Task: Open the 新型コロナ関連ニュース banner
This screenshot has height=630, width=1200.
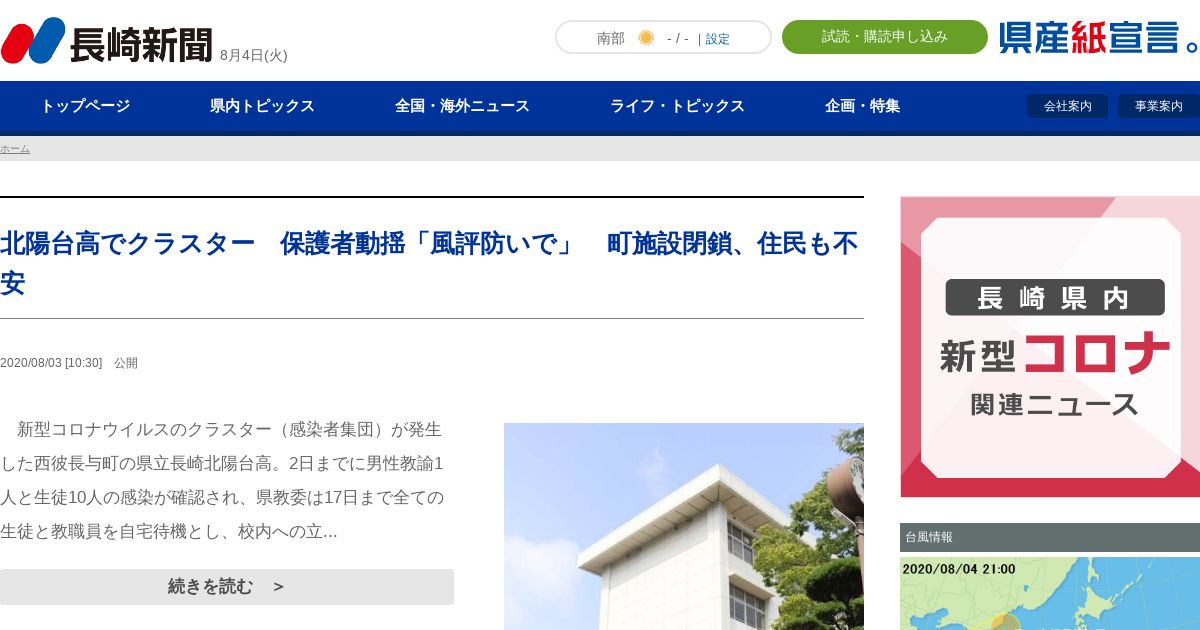Action: 1050,347
